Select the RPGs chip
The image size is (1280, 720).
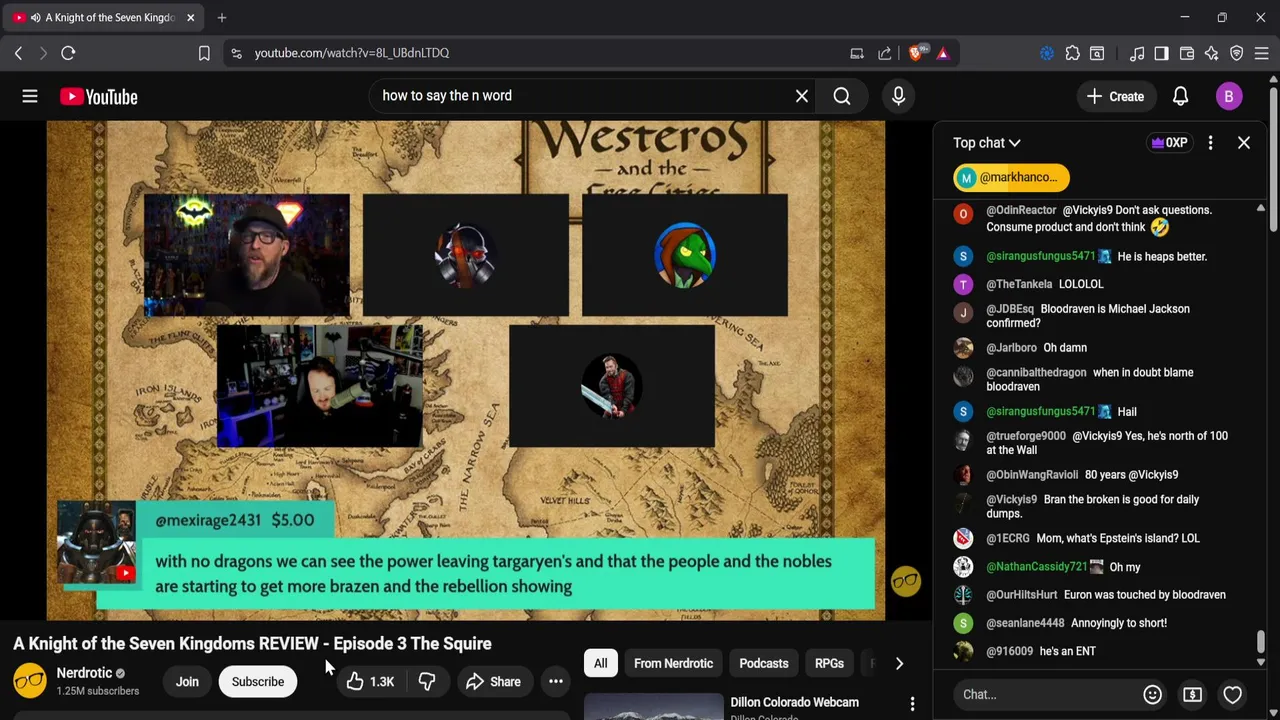[829, 663]
